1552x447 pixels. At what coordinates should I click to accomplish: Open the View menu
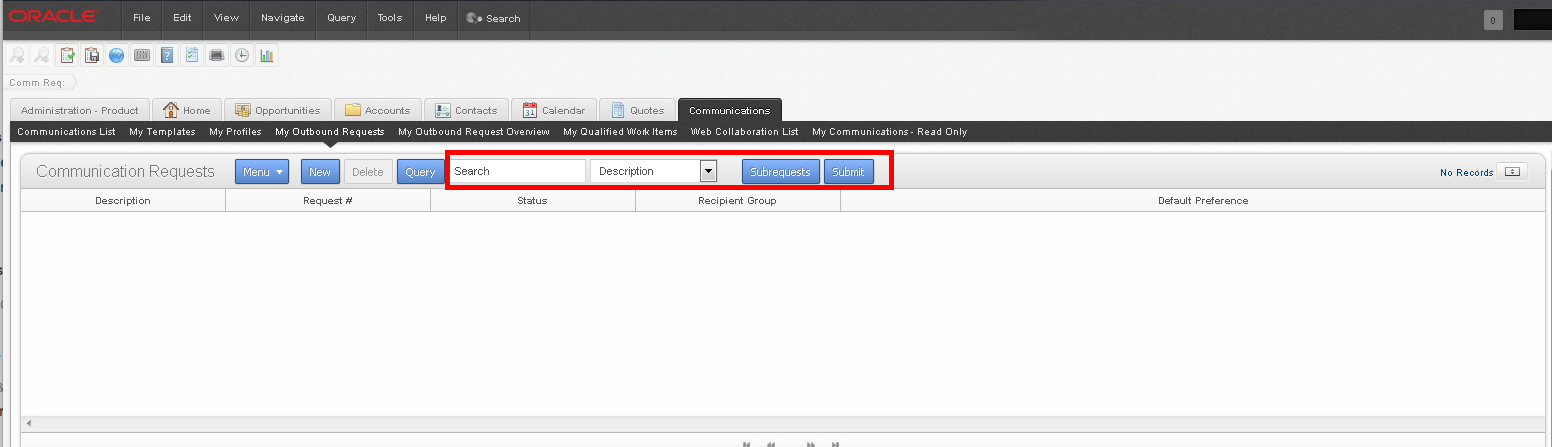(x=226, y=18)
